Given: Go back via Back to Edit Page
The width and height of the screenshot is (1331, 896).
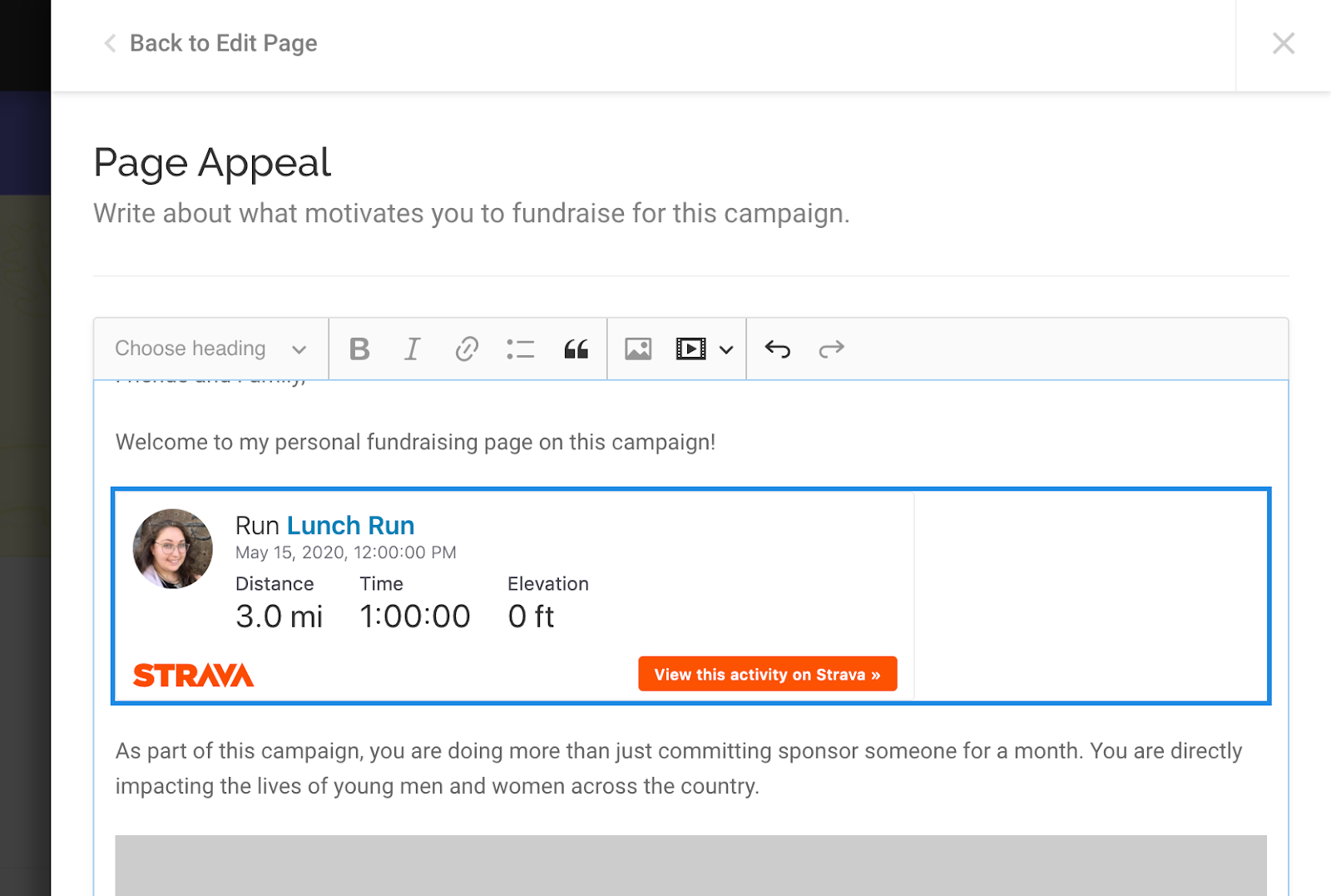Looking at the screenshot, I should pos(210,43).
